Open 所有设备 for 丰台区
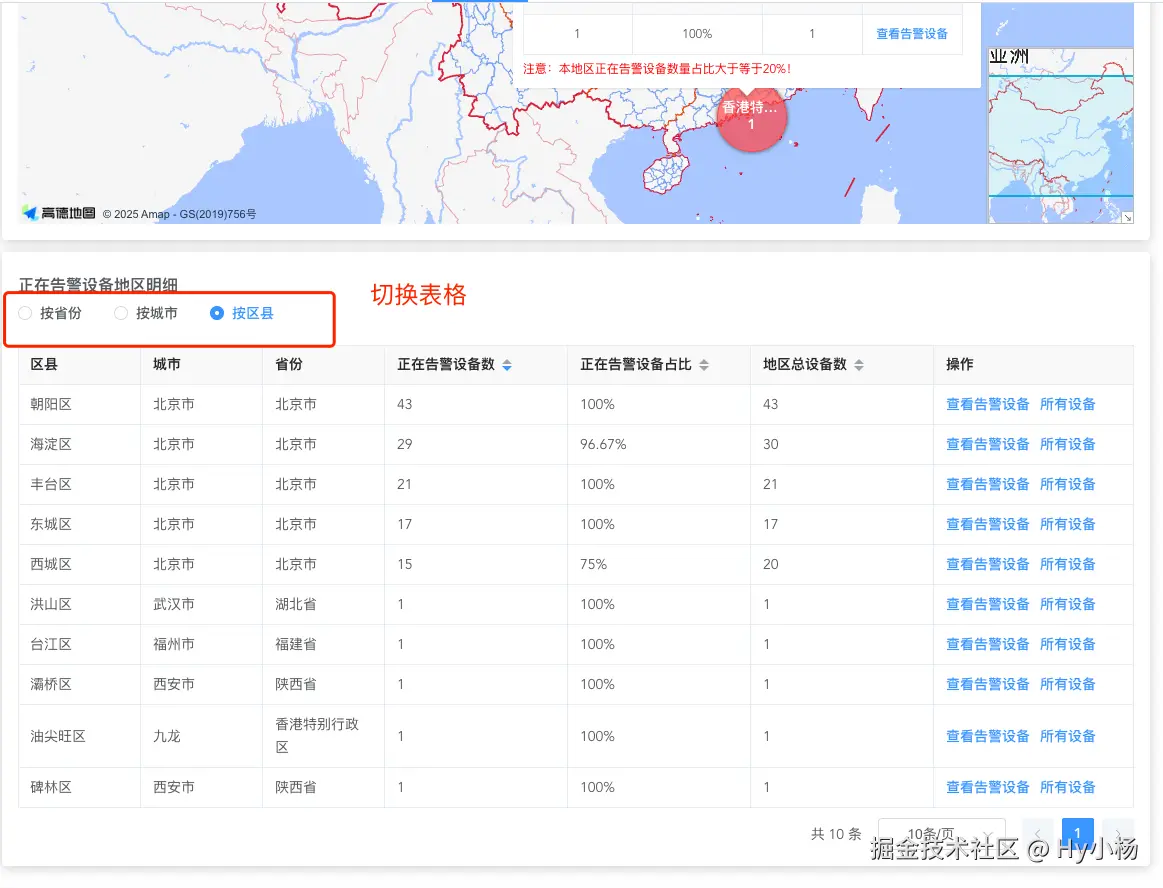Image resolution: width=1163 pixels, height=888 pixels. point(1067,484)
